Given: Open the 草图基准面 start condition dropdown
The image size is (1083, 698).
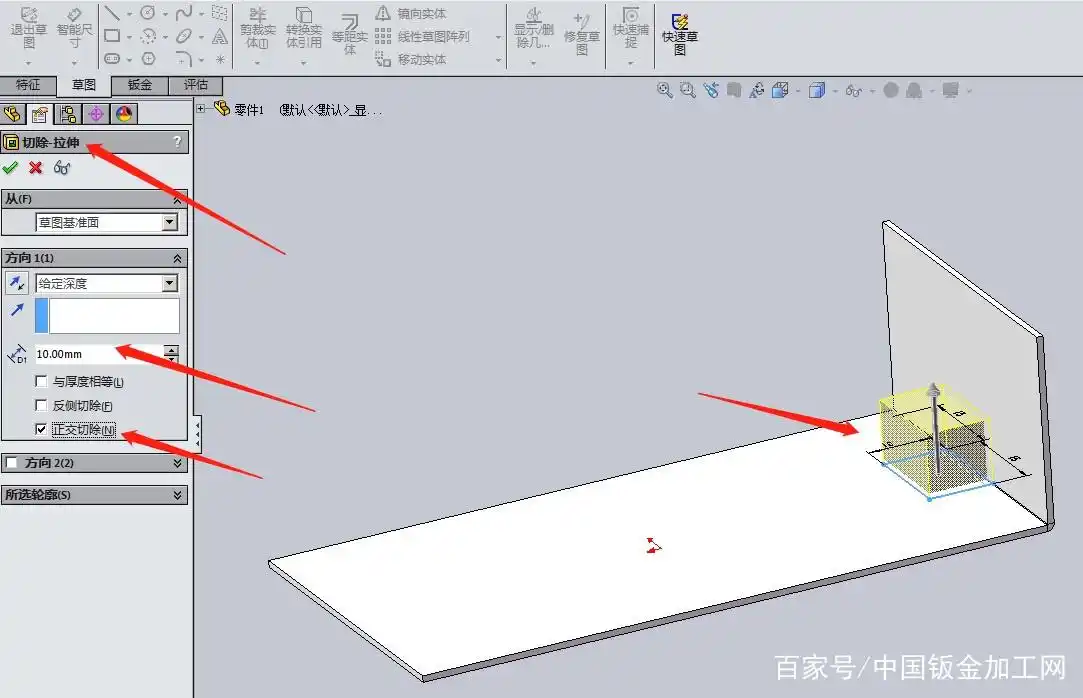Looking at the screenshot, I should coord(170,222).
